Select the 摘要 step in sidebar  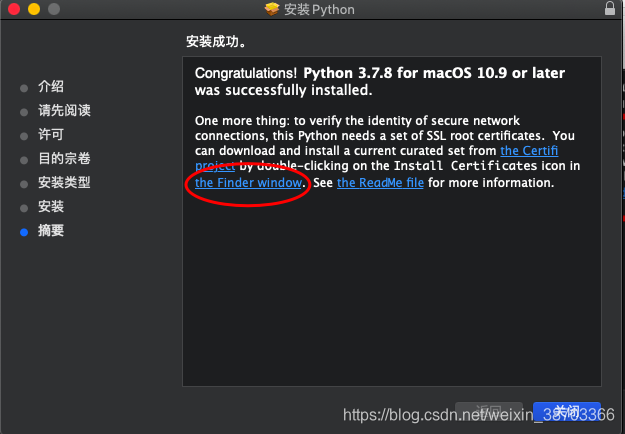tap(51, 230)
